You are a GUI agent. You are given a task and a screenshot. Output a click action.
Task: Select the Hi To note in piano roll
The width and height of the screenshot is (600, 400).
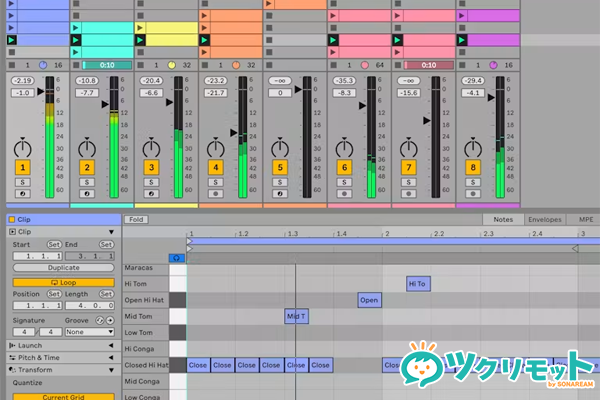tap(418, 284)
